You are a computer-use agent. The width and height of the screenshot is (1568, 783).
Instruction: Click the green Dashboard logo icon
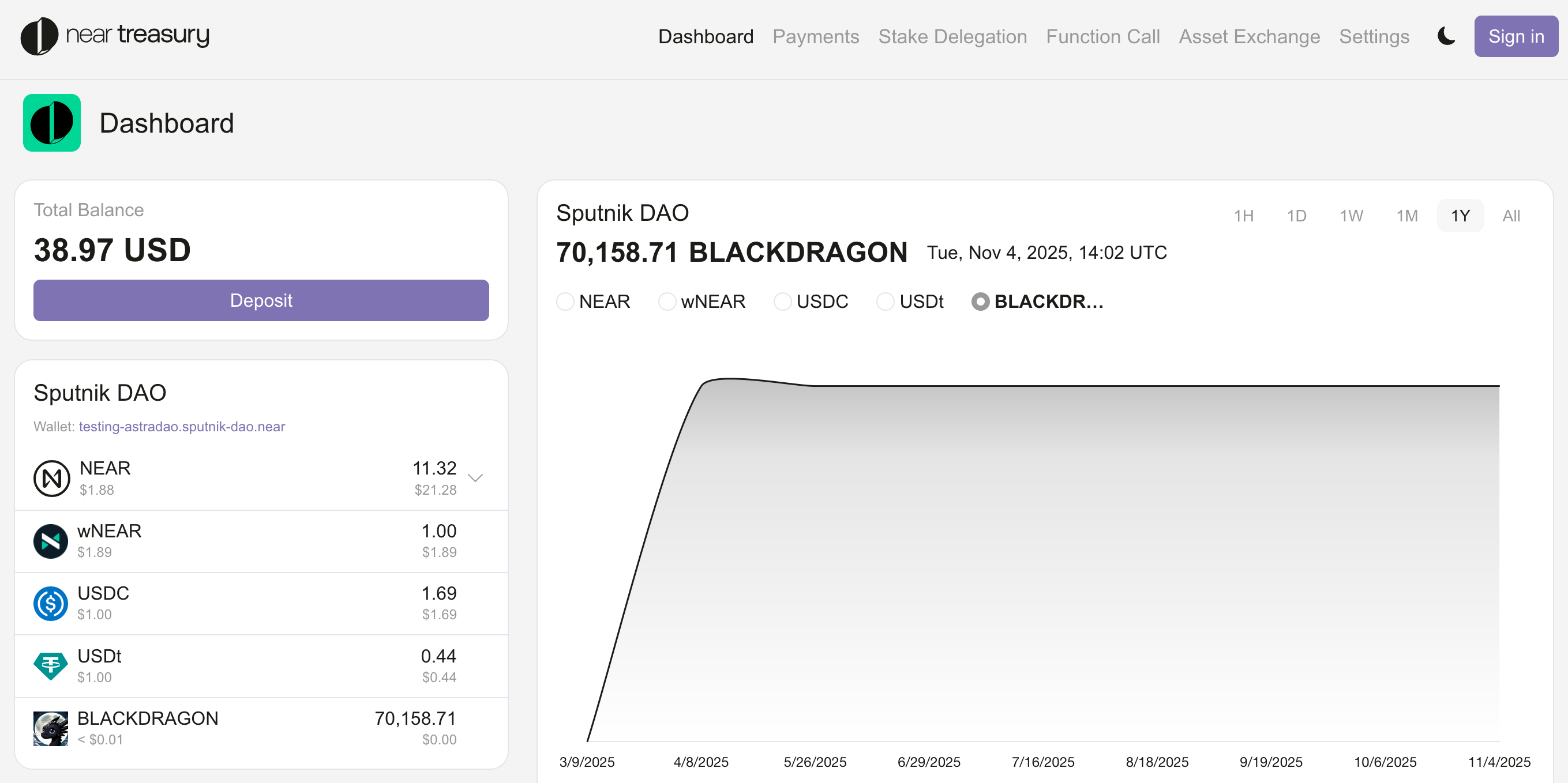(52, 123)
